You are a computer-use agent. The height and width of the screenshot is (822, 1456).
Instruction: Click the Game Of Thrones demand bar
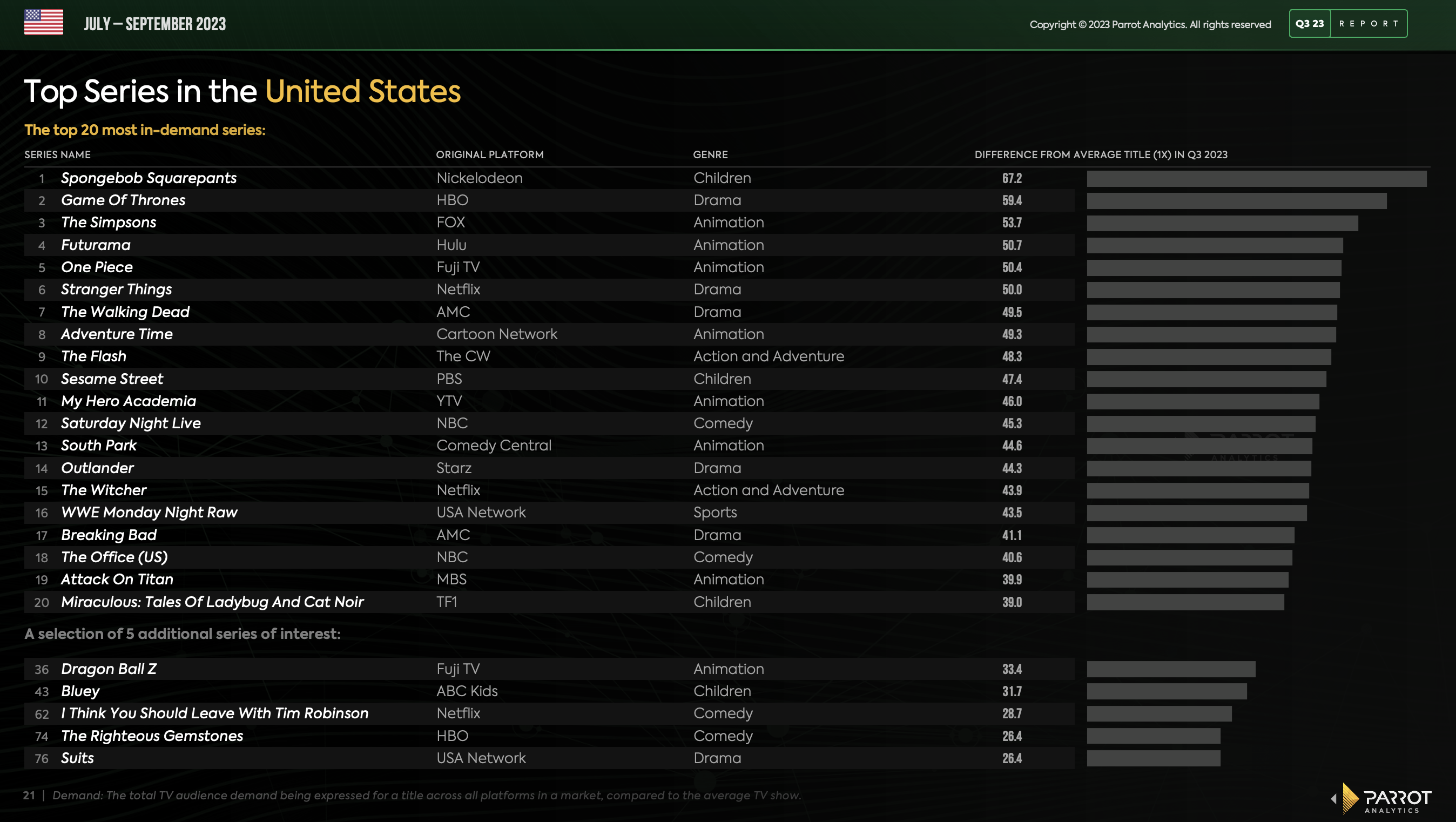tap(1237, 201)
